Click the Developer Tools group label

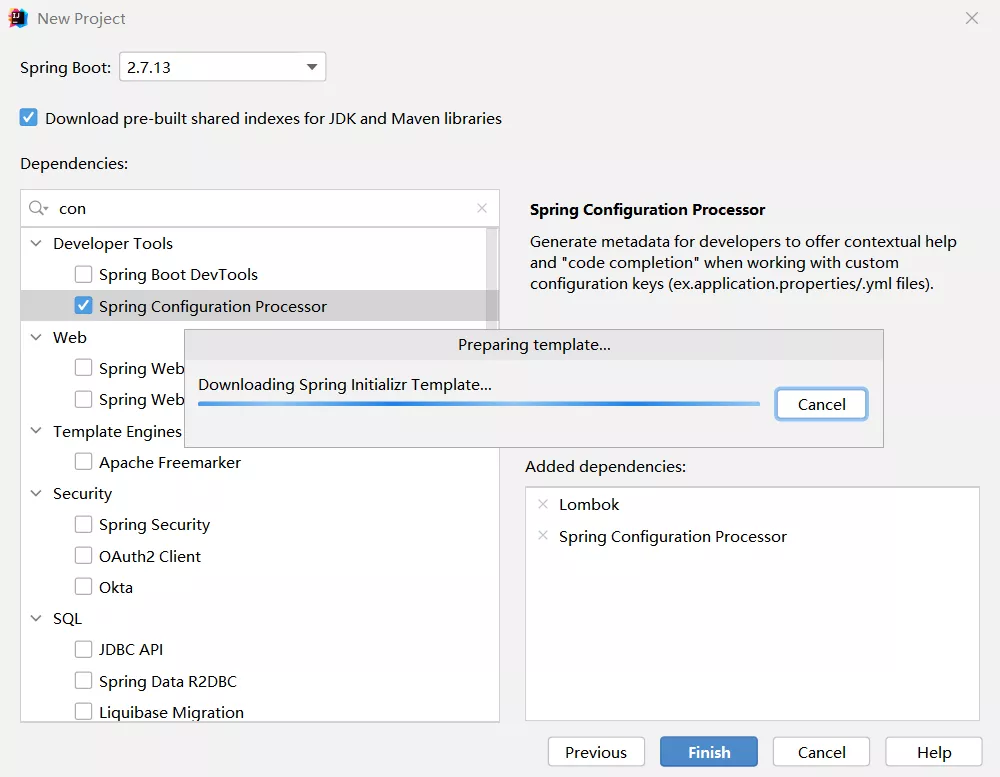[x=113, y=244]
